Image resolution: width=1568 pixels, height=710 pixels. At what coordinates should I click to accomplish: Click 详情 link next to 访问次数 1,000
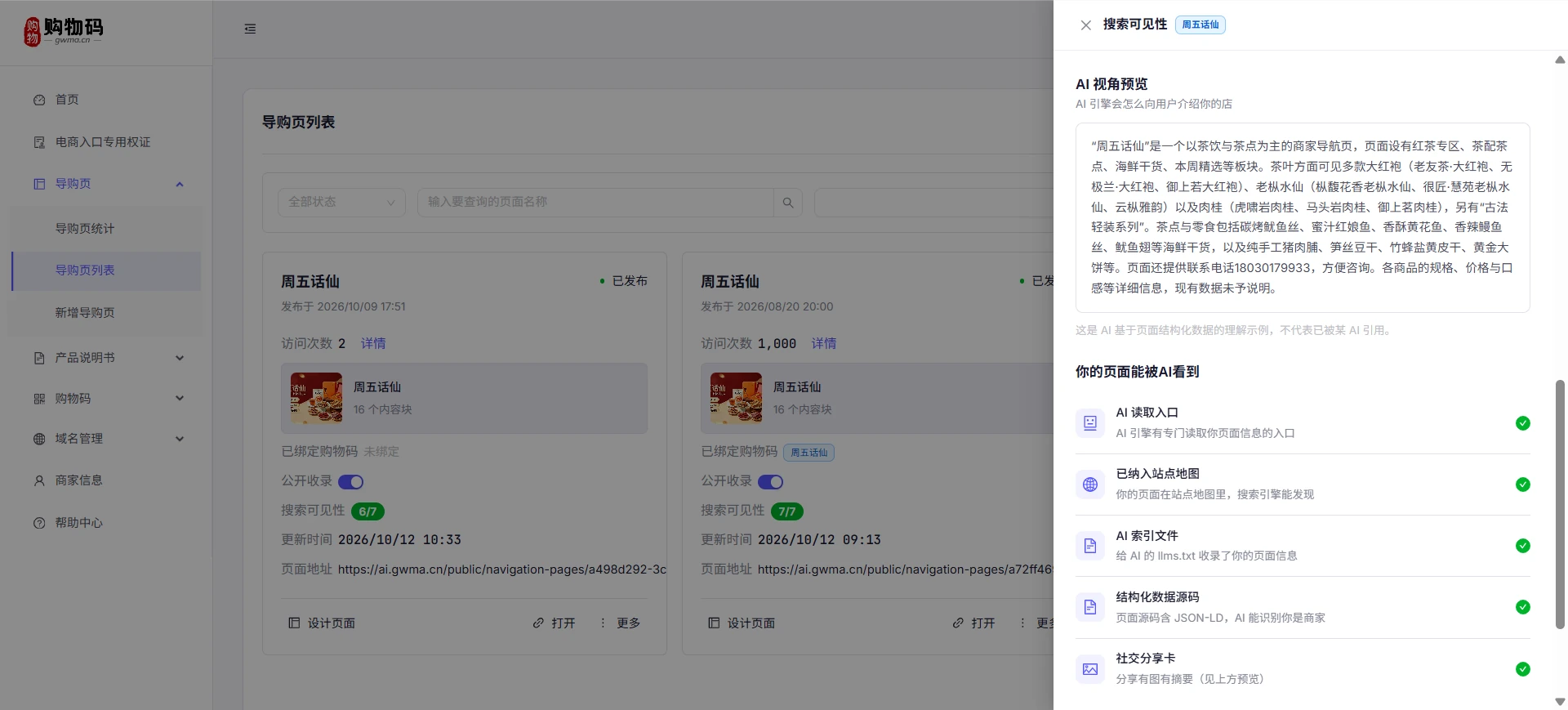tap(824, 343)
